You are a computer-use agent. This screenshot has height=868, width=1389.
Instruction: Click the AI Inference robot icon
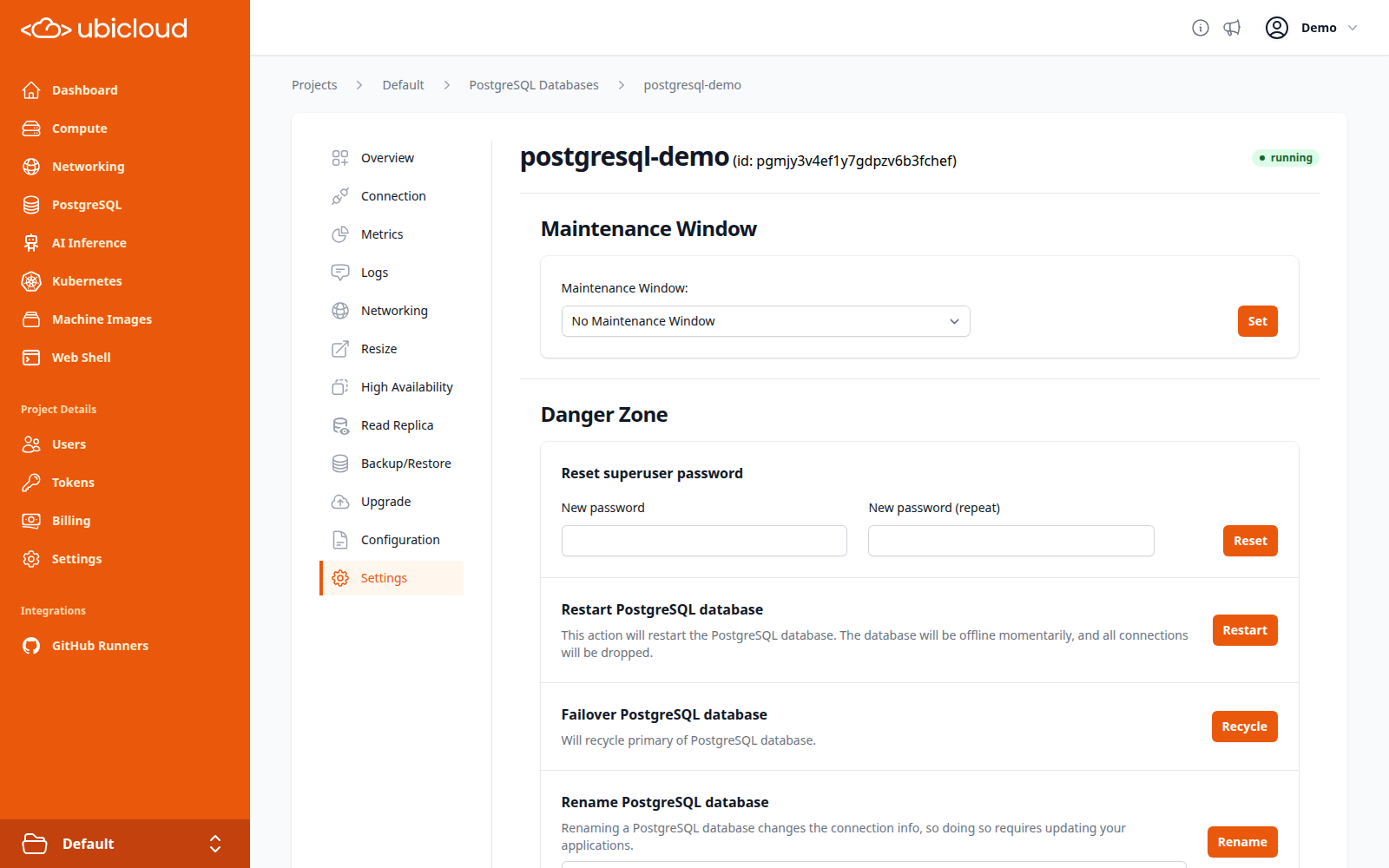click(x=31, y=243)
